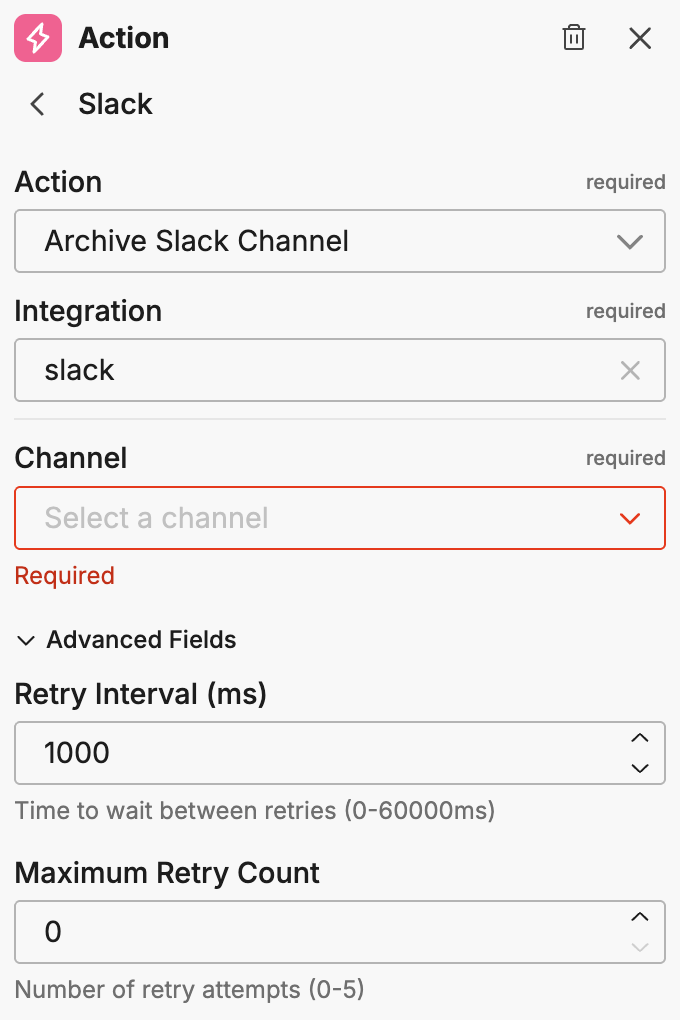Click inside the slack Integration input field
Screen dimensions: 680x1020
[x=300, y=370]
